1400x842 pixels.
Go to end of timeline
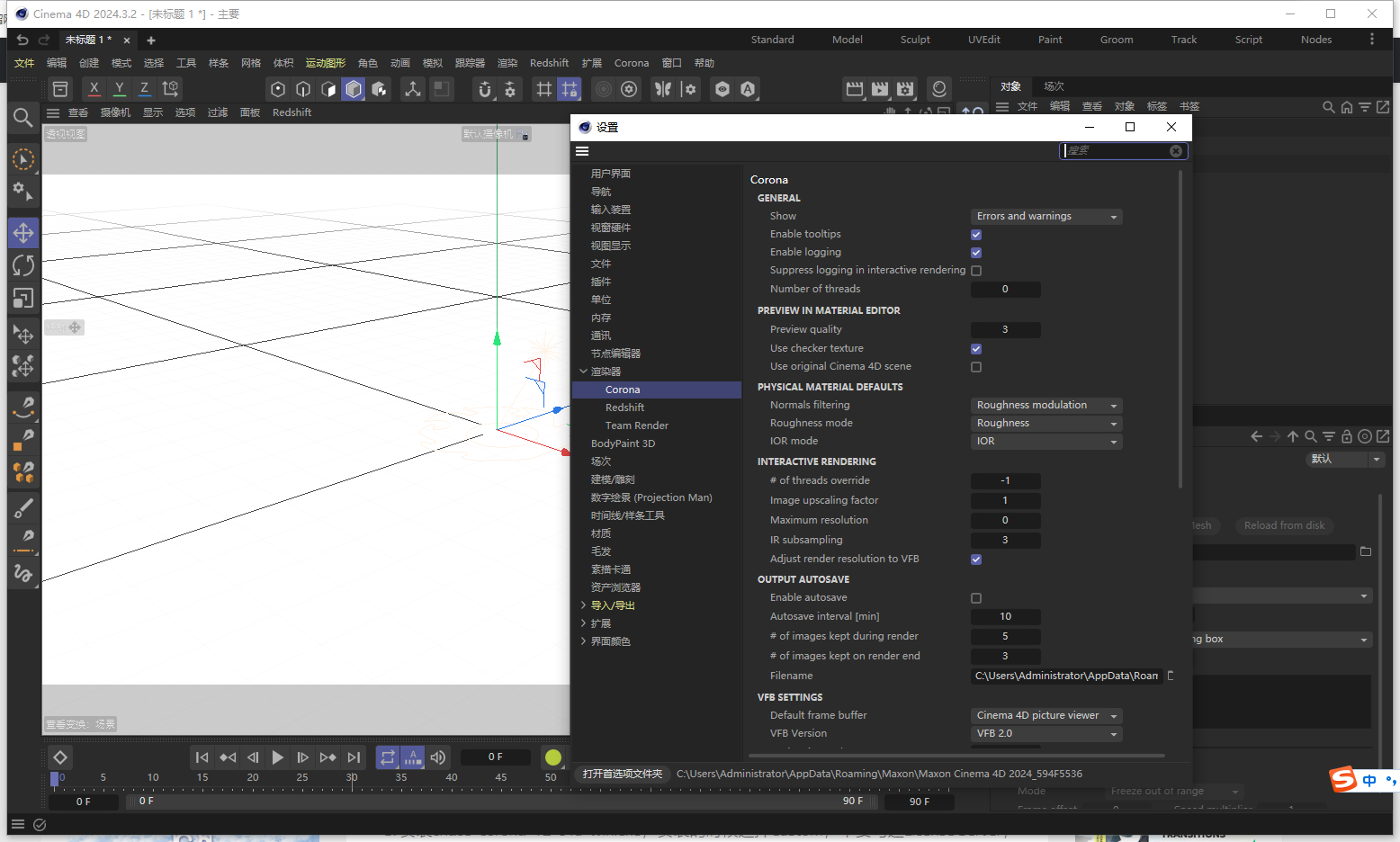point(354,757)
